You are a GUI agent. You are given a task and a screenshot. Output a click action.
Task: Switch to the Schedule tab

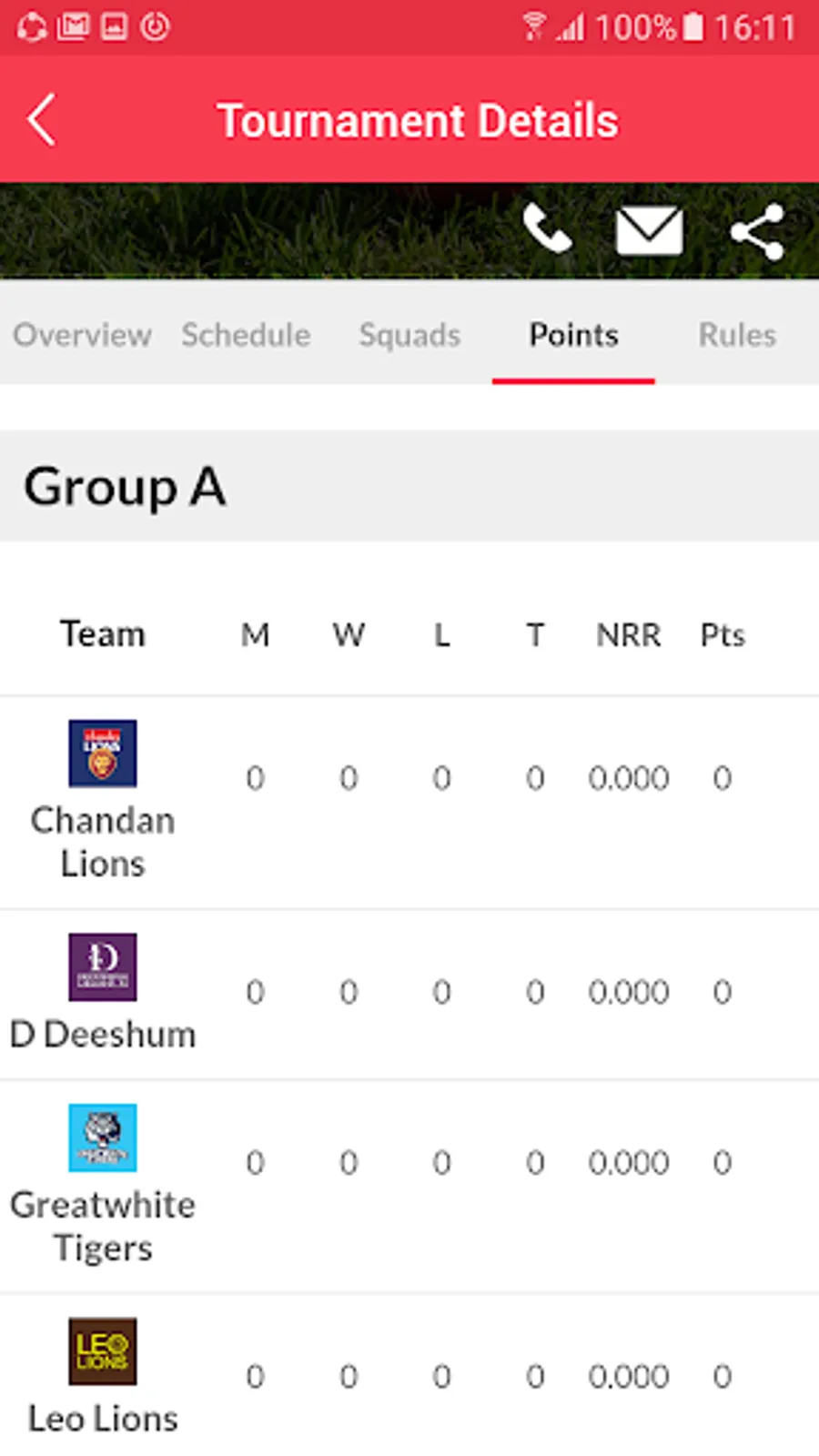(246, 335)
